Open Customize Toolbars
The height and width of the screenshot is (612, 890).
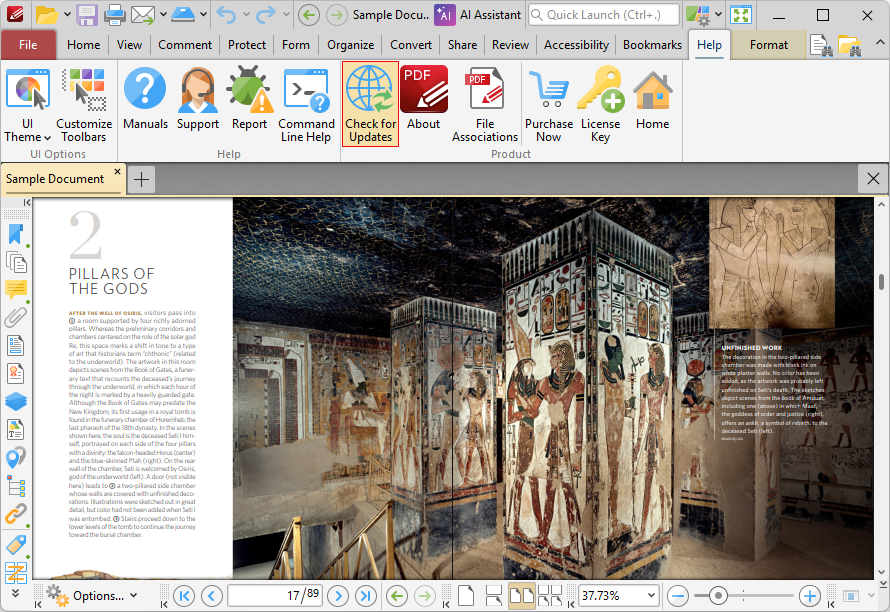click(x=84, y=105)
